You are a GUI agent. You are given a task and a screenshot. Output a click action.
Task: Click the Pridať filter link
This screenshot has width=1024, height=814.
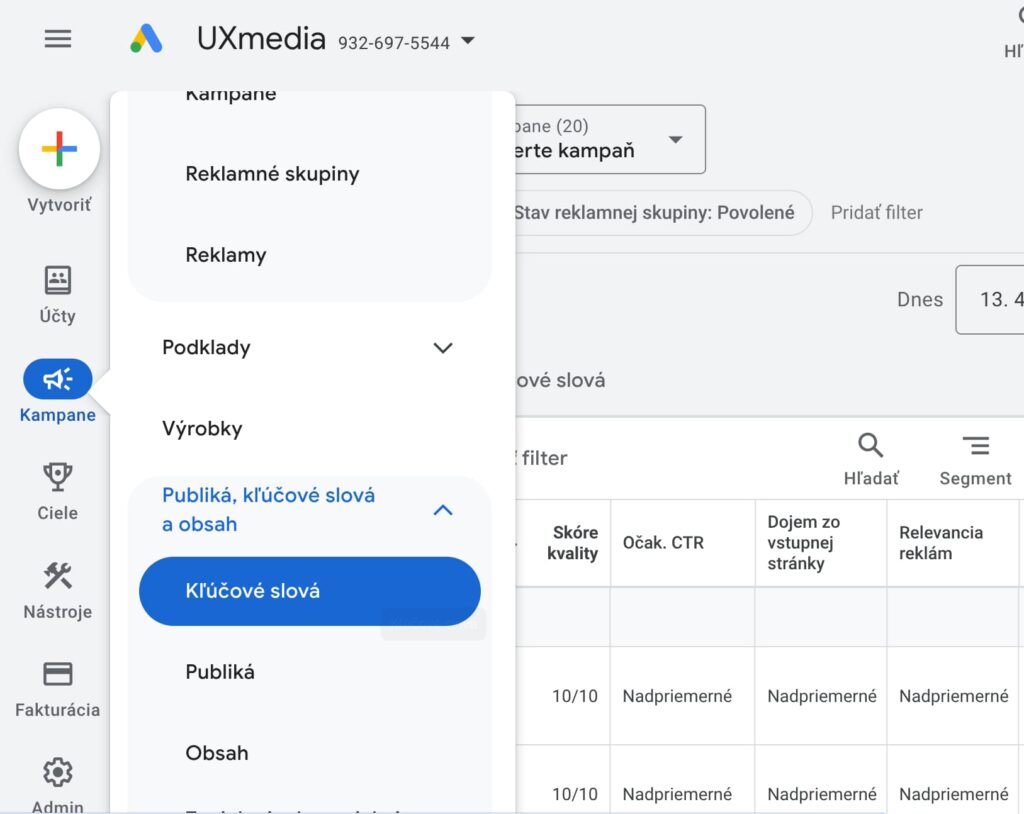click(876, 212)
